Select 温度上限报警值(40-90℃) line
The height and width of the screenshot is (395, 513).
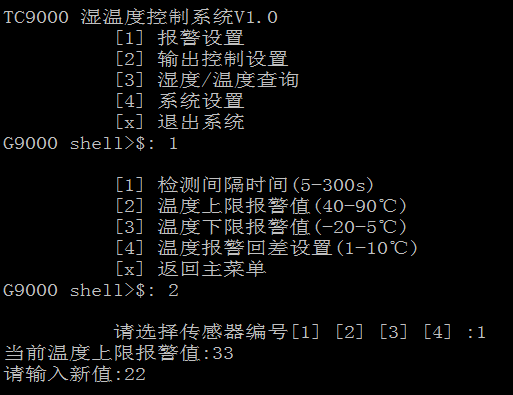[261, 206]
